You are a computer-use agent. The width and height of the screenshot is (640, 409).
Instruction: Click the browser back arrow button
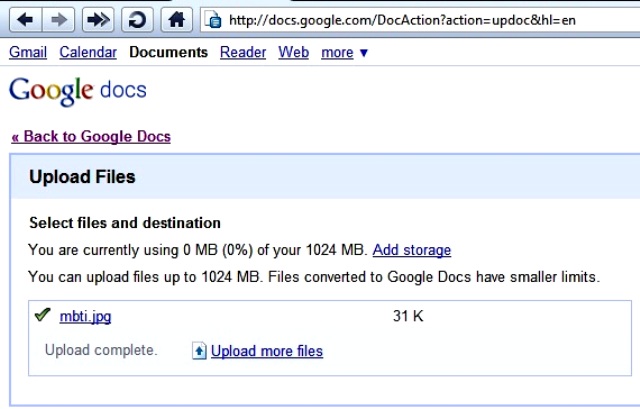[x=24, y=19]
